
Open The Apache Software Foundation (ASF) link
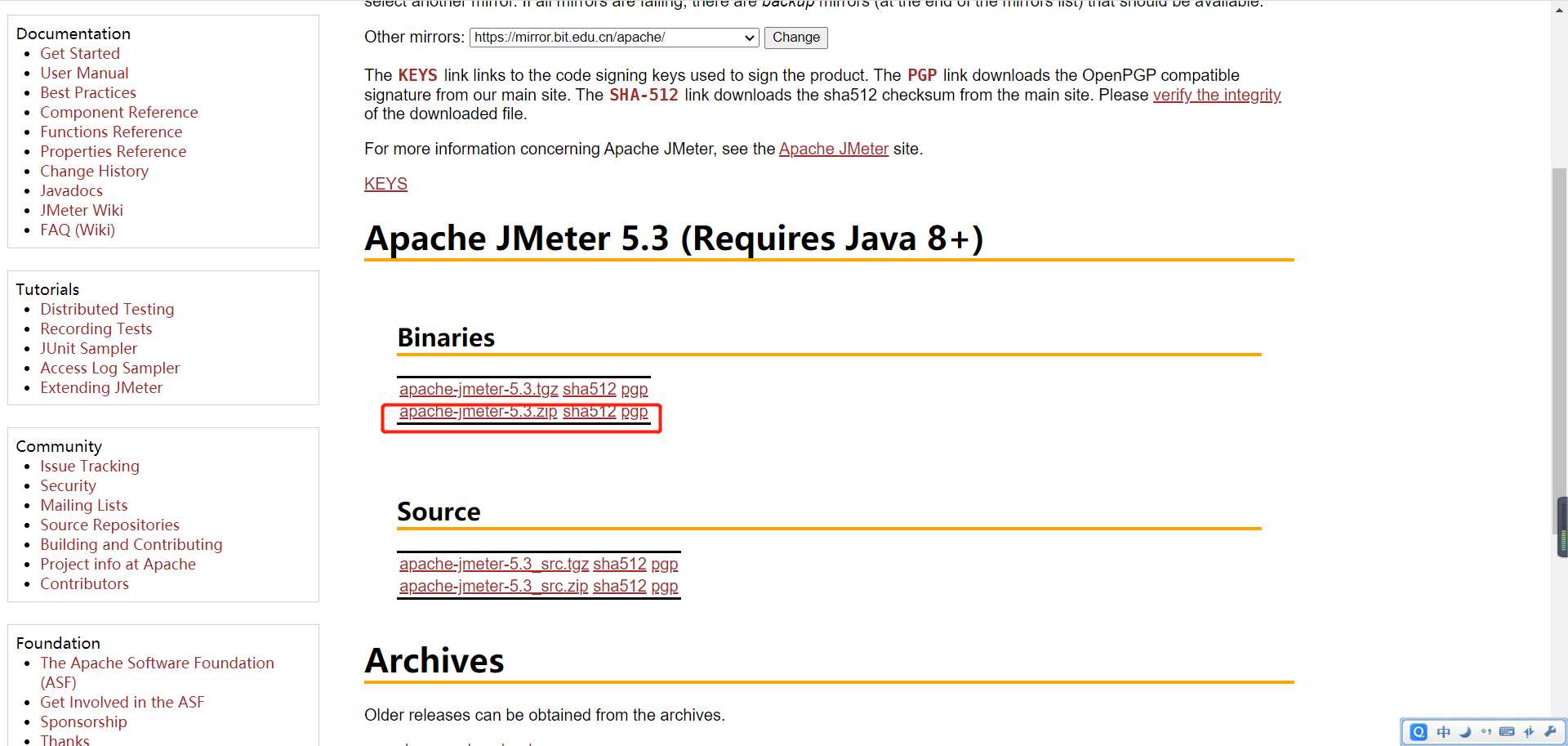[157, 672]
